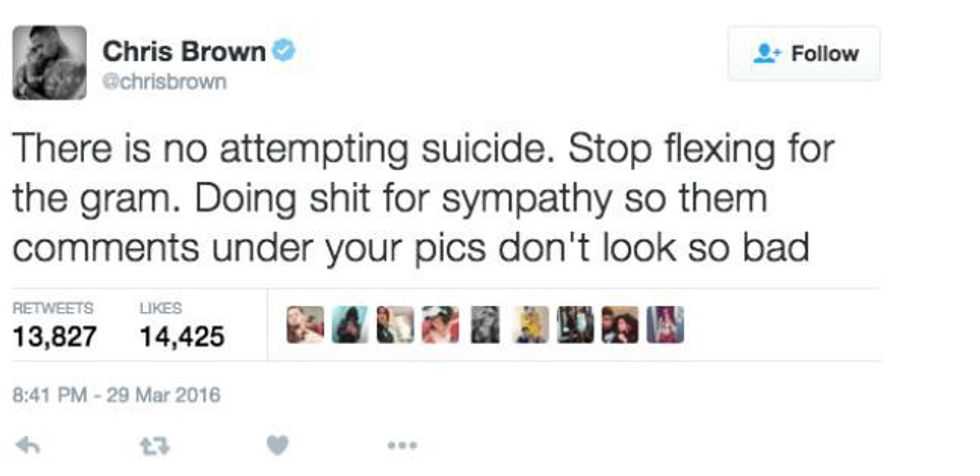
Task: View the 14,425 likes list
Action: 182,325
